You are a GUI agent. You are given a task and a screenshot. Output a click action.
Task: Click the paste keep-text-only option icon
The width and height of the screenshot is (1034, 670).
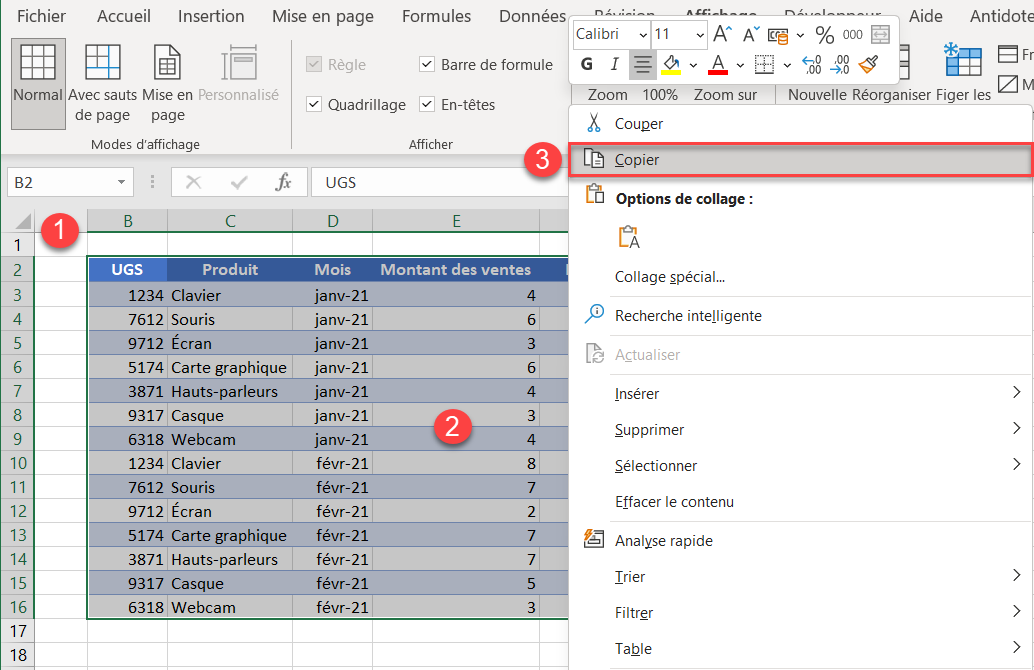coord(629,237)
